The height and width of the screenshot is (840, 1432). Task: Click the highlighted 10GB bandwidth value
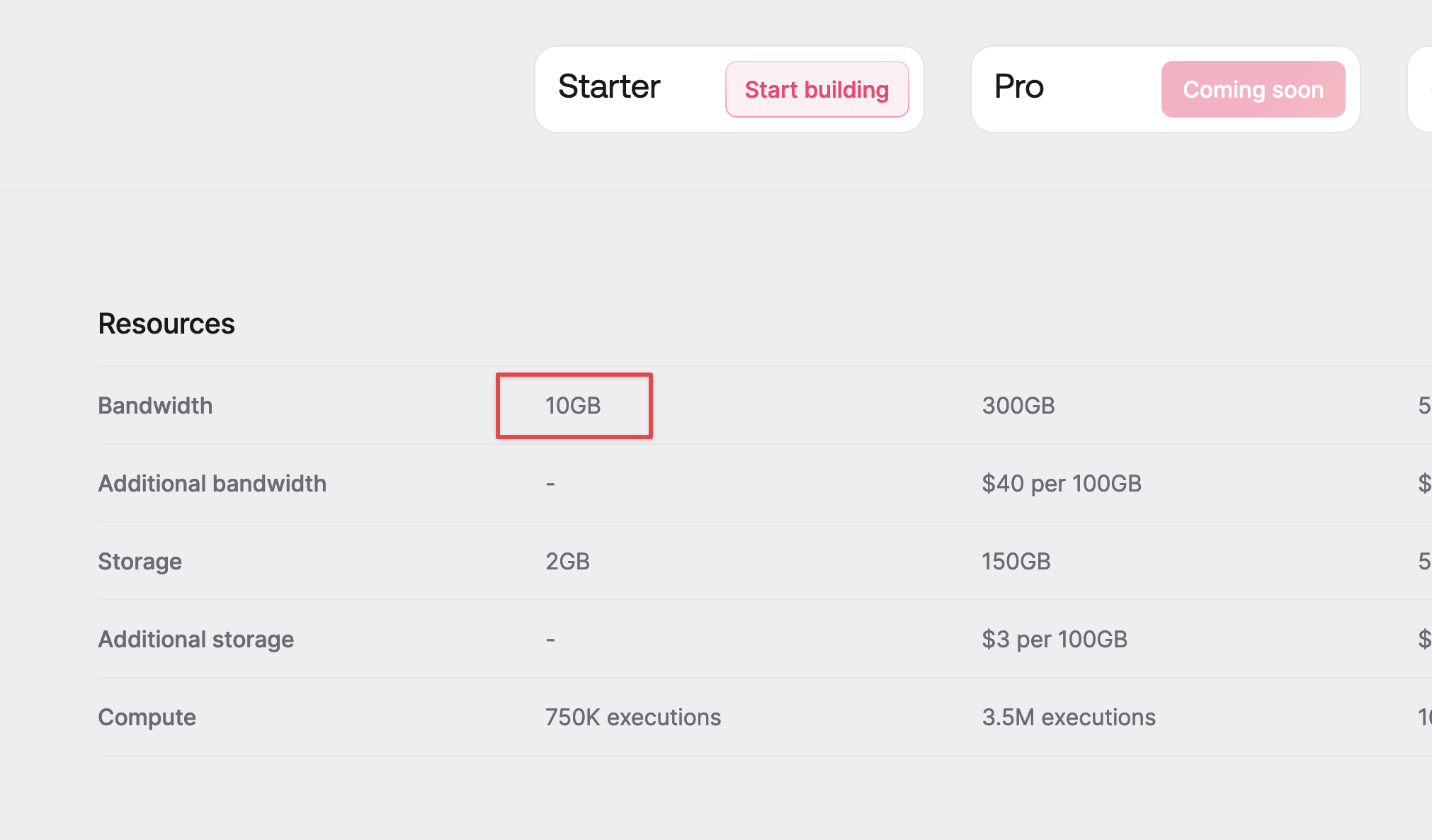(x=573, y=405)
